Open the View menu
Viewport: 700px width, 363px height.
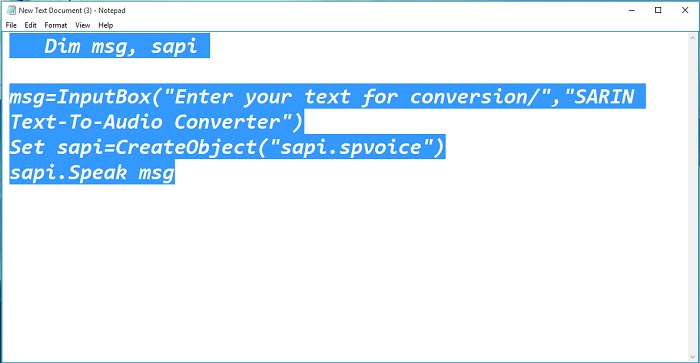tap(83, 25)
